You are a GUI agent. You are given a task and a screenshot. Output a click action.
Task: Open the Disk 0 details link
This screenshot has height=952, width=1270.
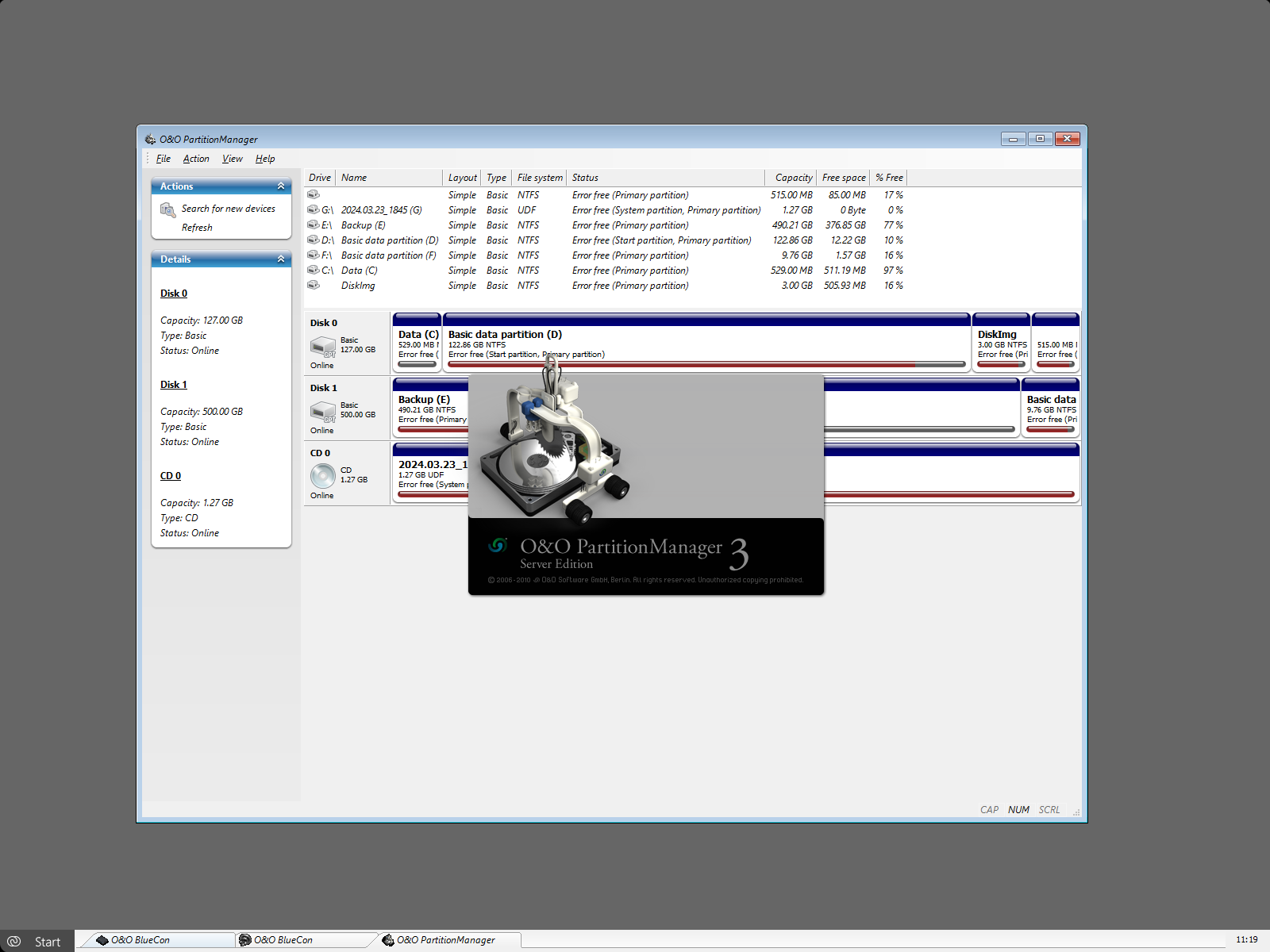coord(174,294)
